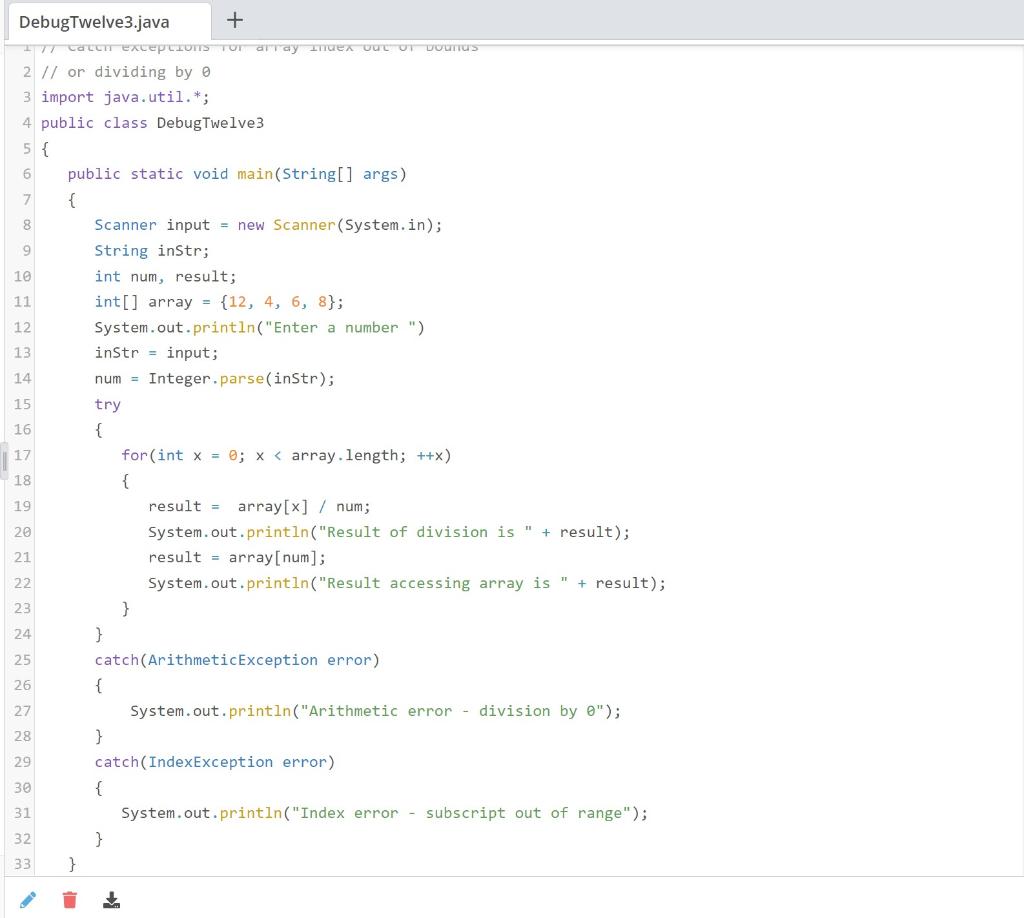Viewport: 1024px width, 918px height.
Task: Save the file using the download icon
Action: (111, 899)
